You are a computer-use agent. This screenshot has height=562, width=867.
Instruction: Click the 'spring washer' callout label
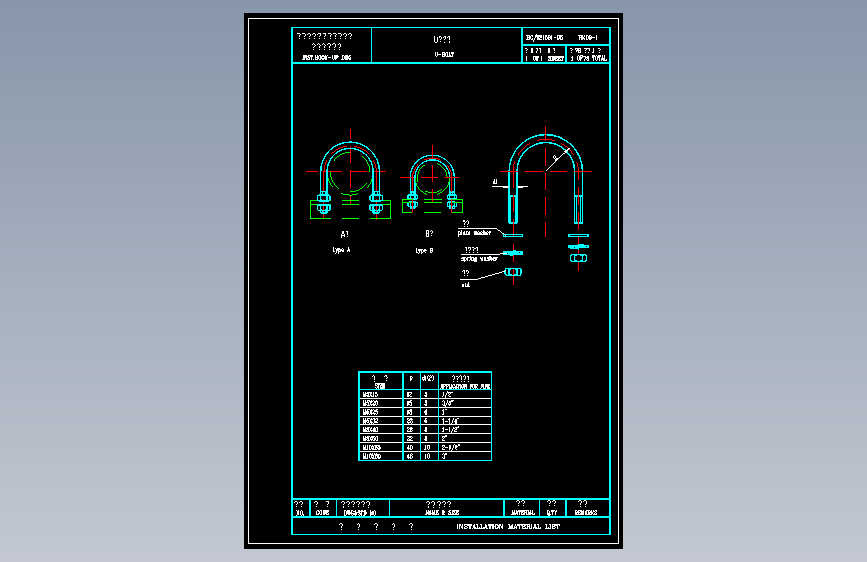479,259
